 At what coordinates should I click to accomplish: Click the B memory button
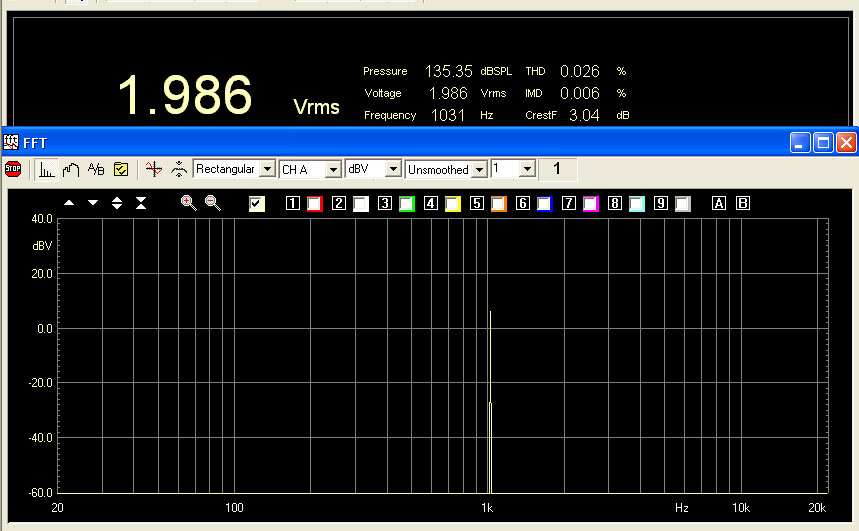(742, 203)
